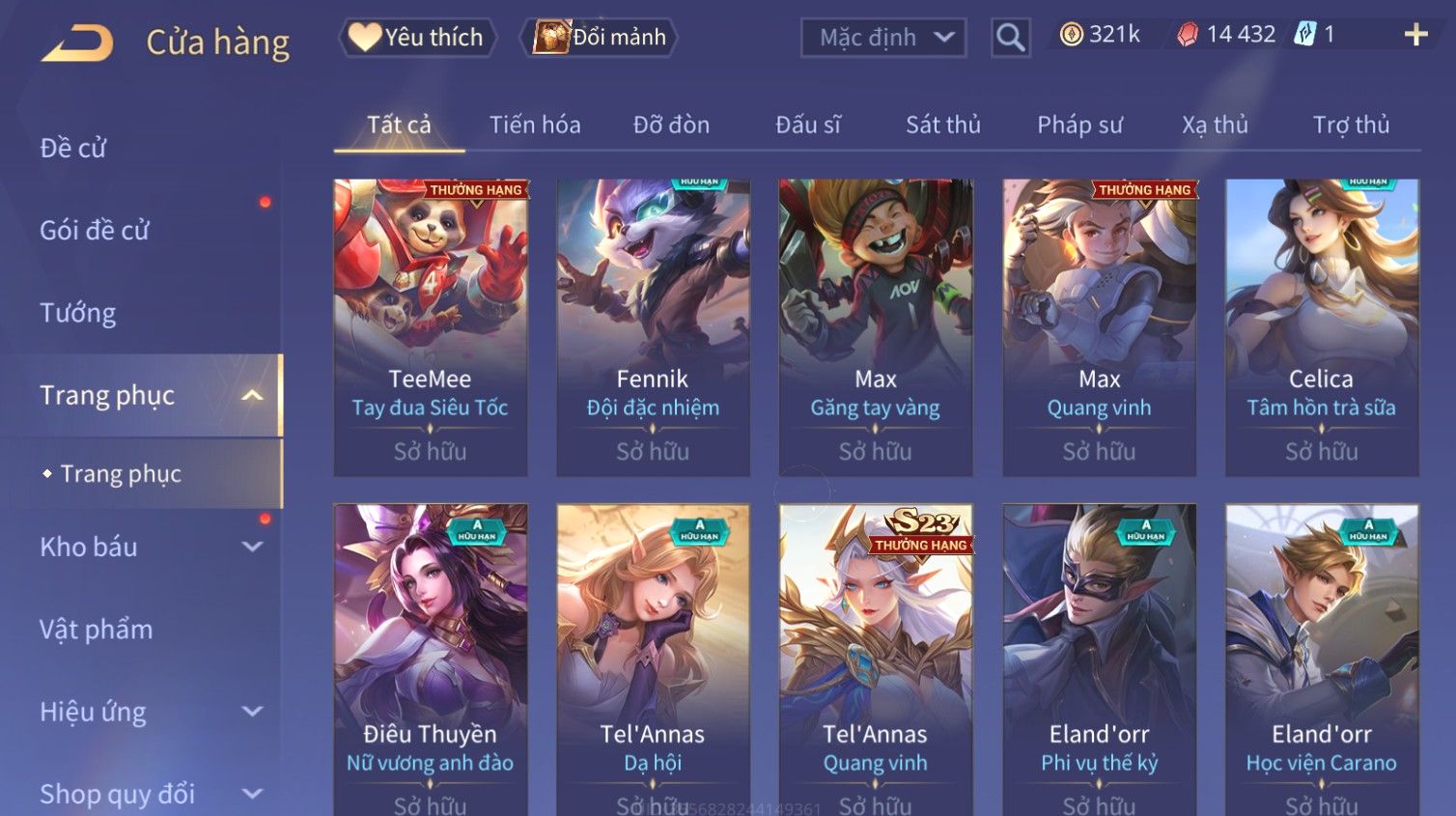Select TeeMee Tay đua Siêu Tốc skin

tap(431, 327)
